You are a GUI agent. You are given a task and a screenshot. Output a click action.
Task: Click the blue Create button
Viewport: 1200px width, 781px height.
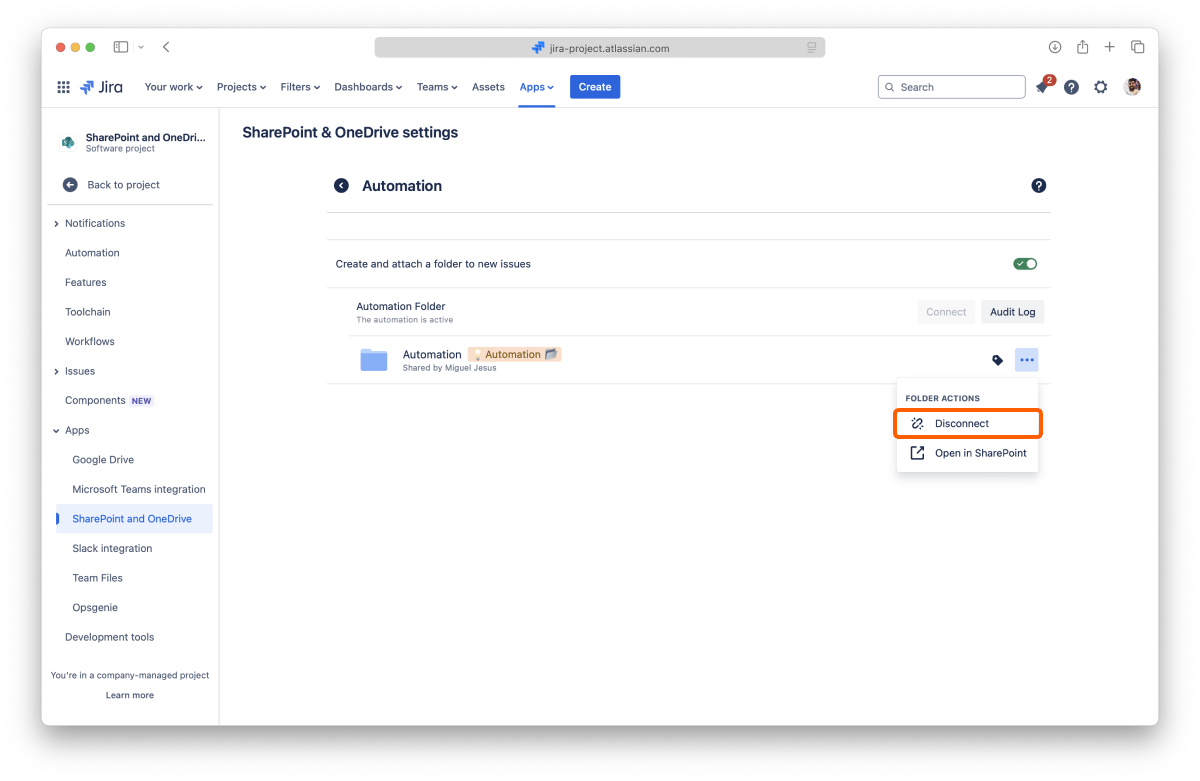click(x=595, y=87)
